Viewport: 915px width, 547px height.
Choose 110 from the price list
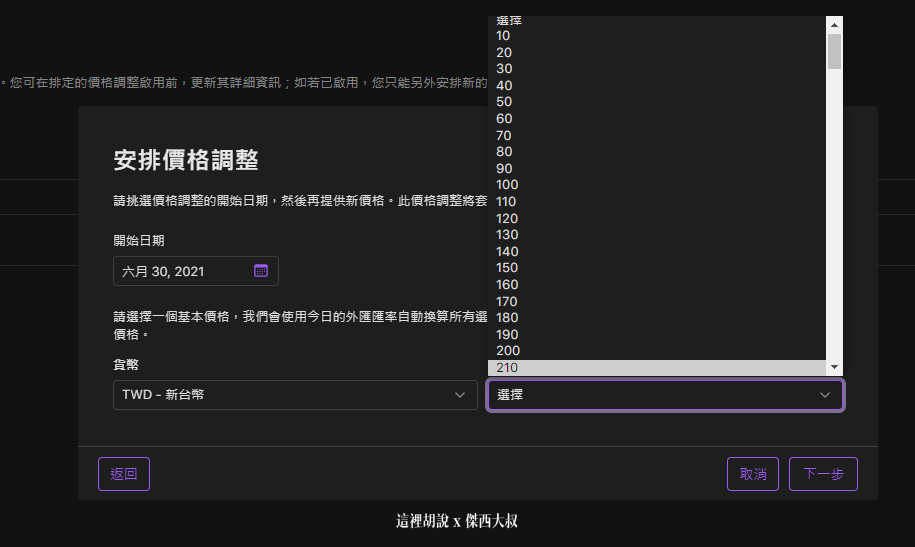coord(656,202)
